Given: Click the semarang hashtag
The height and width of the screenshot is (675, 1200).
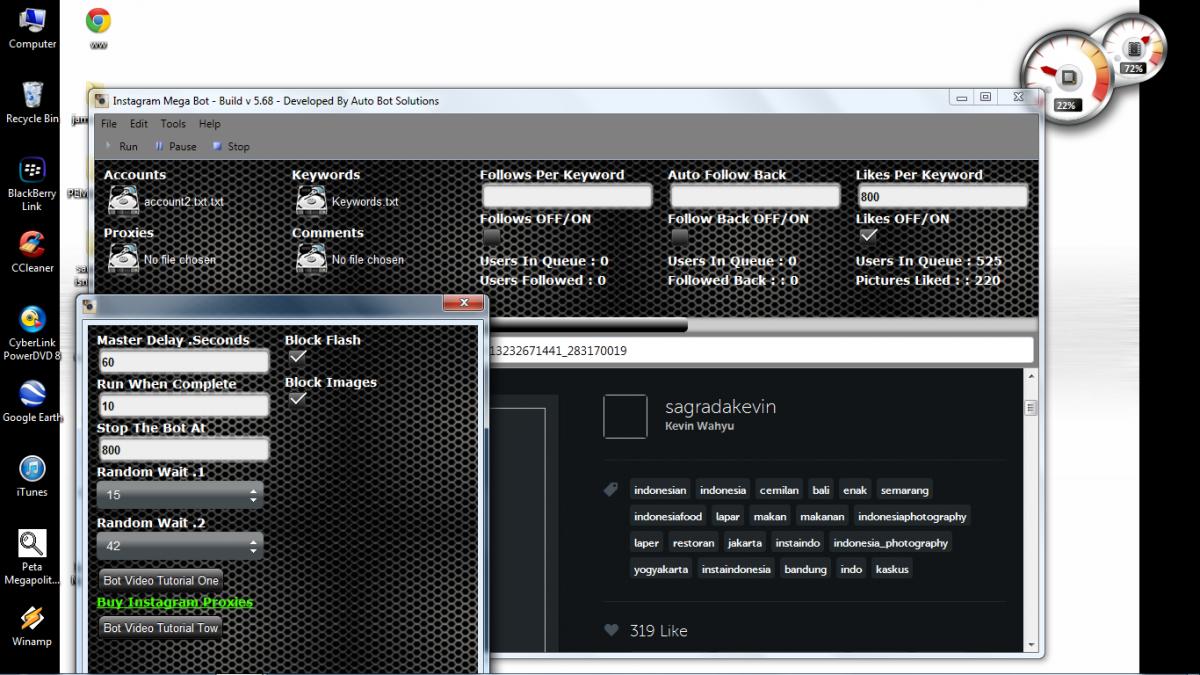Looking at the screenshot, I should tap(905, 490).
